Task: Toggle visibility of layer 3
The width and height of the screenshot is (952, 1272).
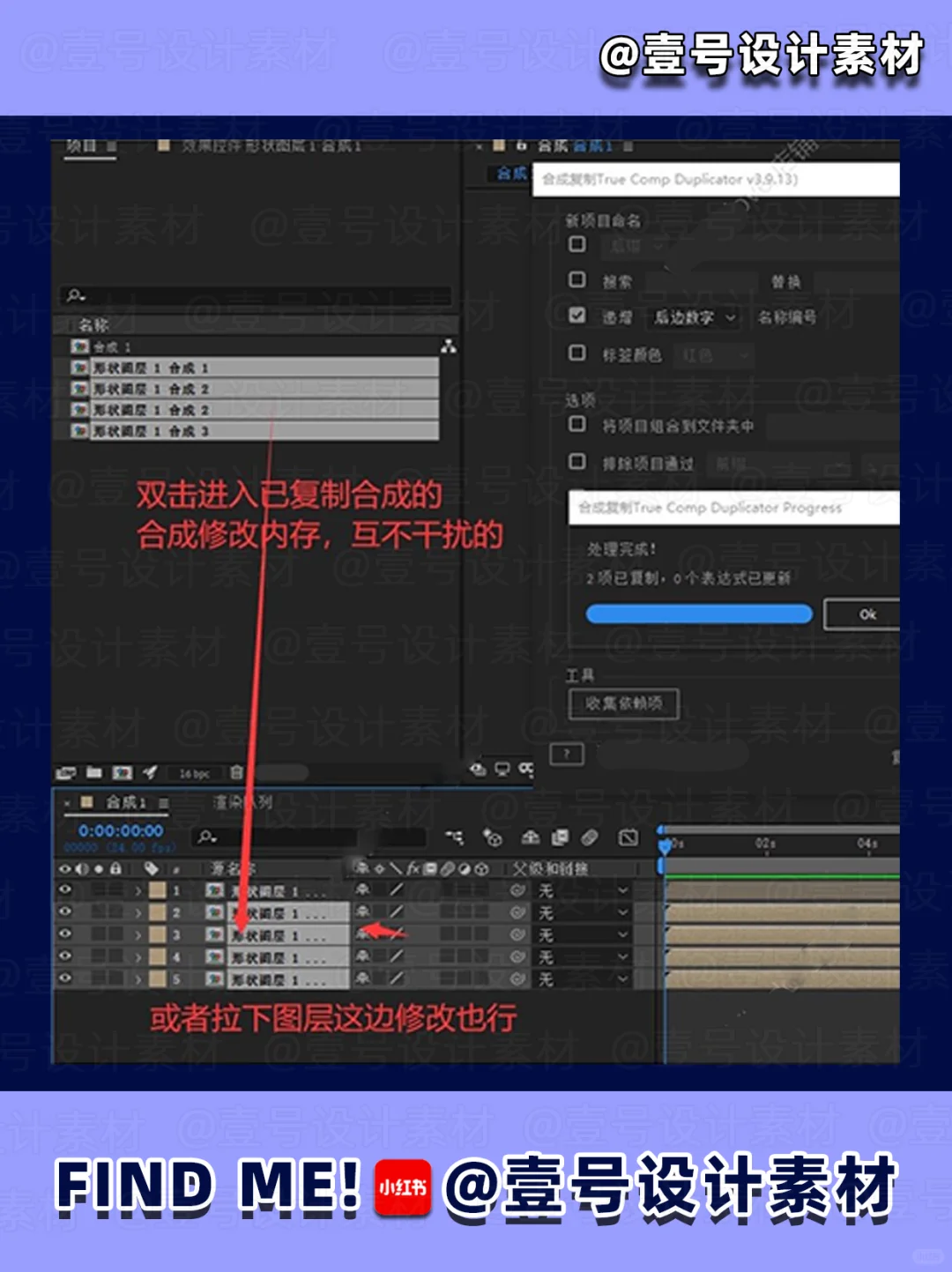Action: [x=65, y=933]
